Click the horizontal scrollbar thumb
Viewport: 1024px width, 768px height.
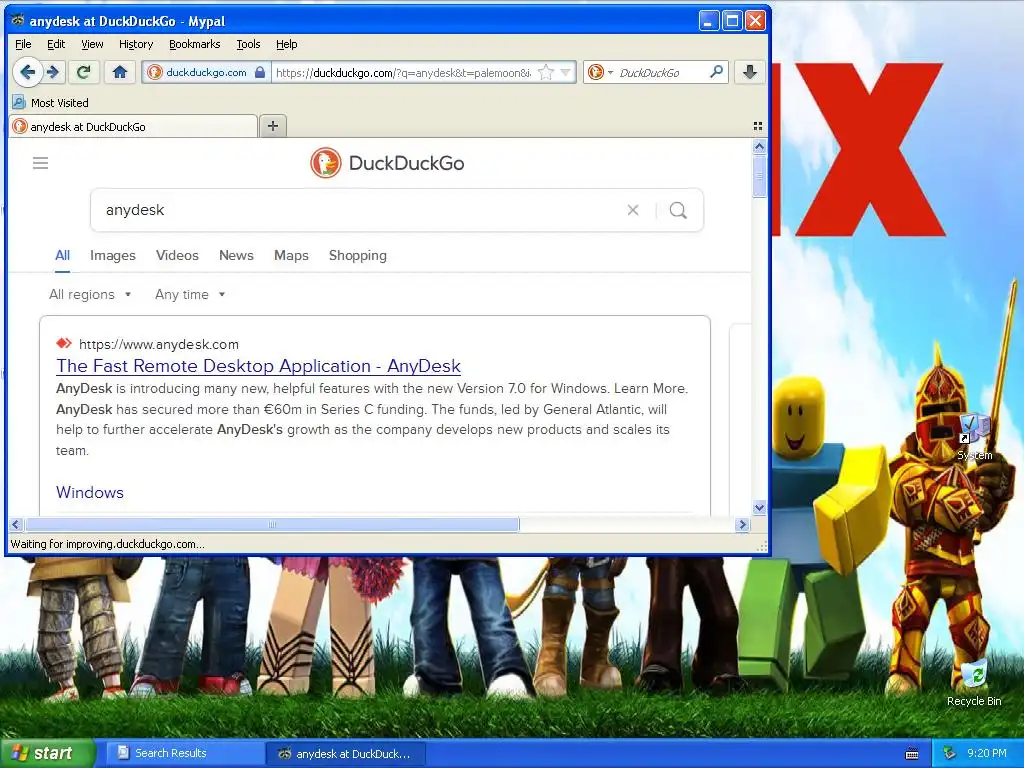tap(272, 524)
